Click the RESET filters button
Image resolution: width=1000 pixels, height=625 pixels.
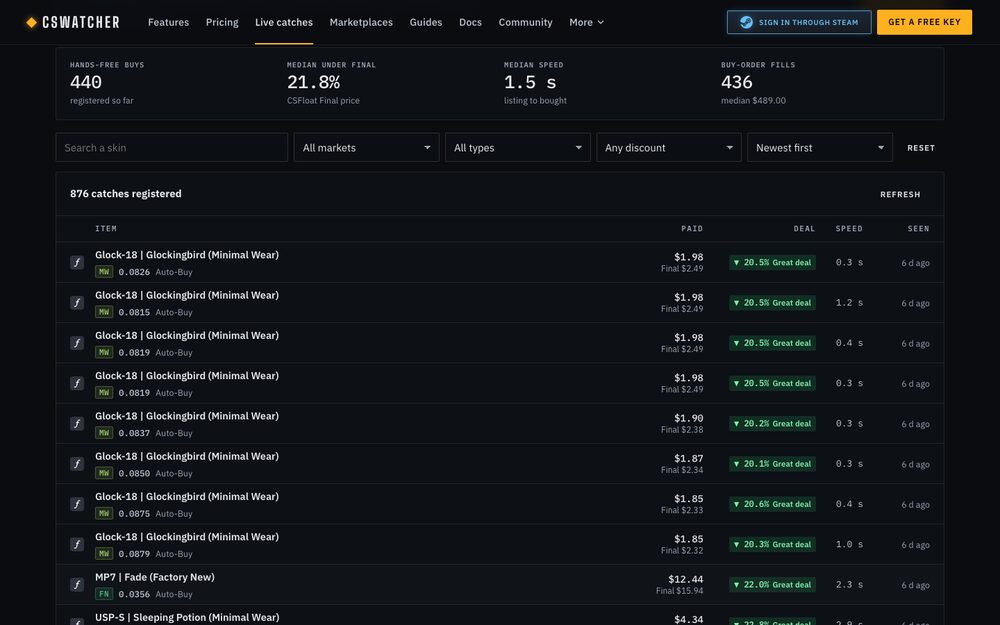[921, 148]
